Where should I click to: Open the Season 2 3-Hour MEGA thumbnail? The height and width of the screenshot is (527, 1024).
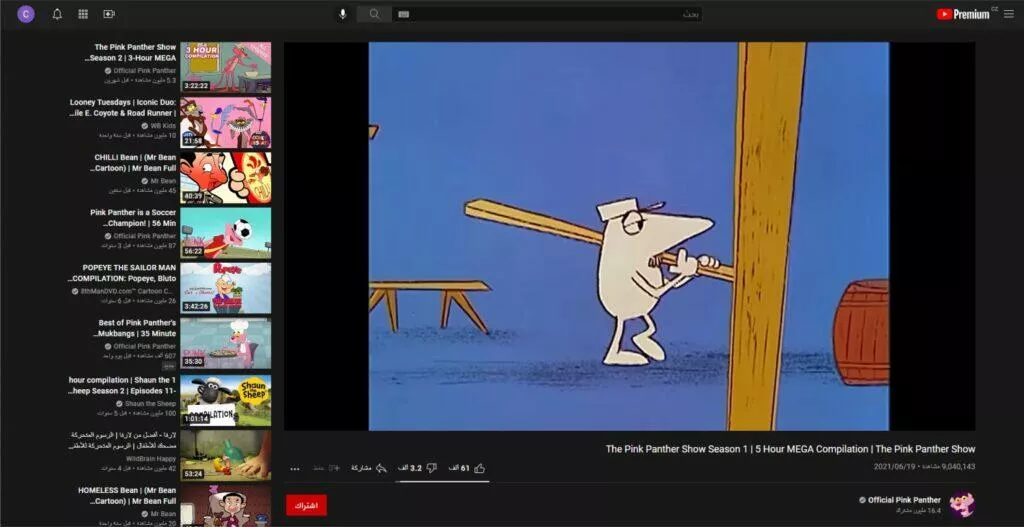tap(225, 67)
